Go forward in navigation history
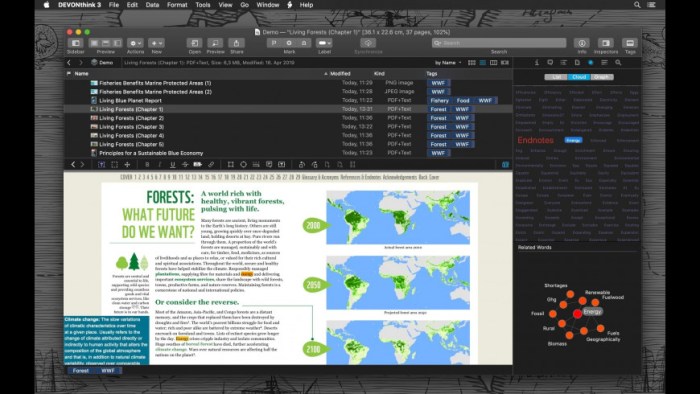 click(81, 62)
